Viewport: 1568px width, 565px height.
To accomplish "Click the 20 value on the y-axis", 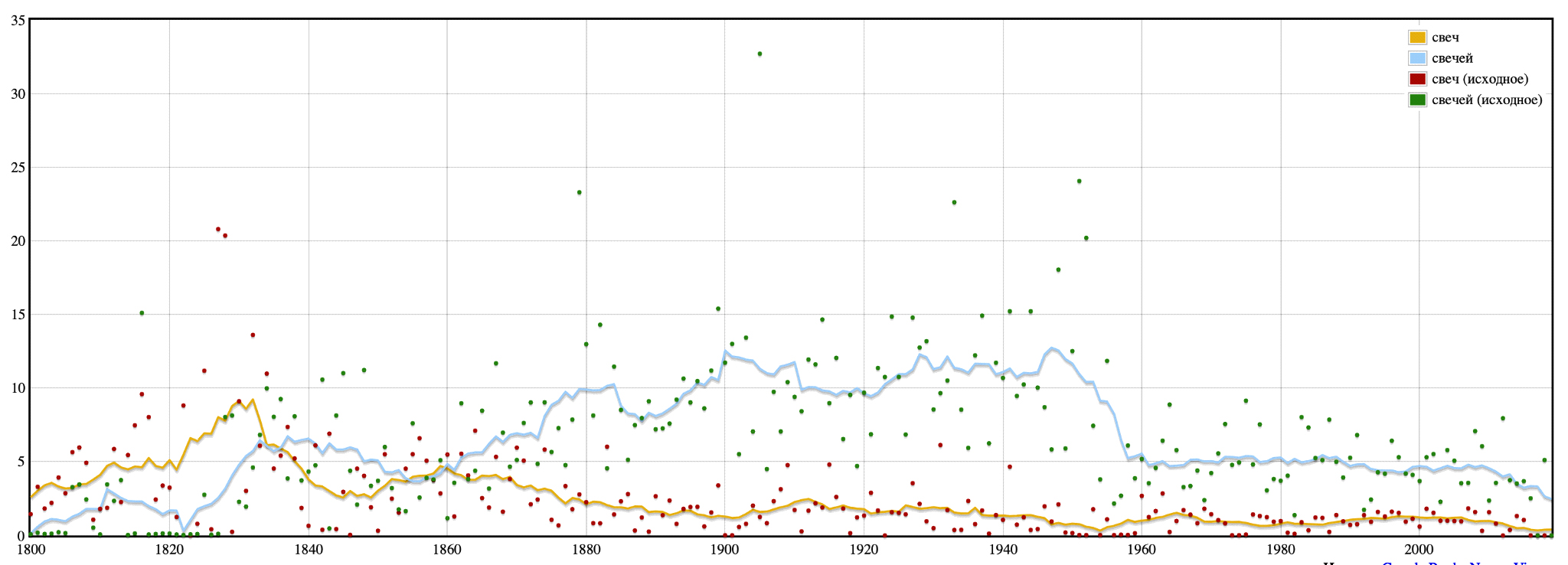I will 18,241.
